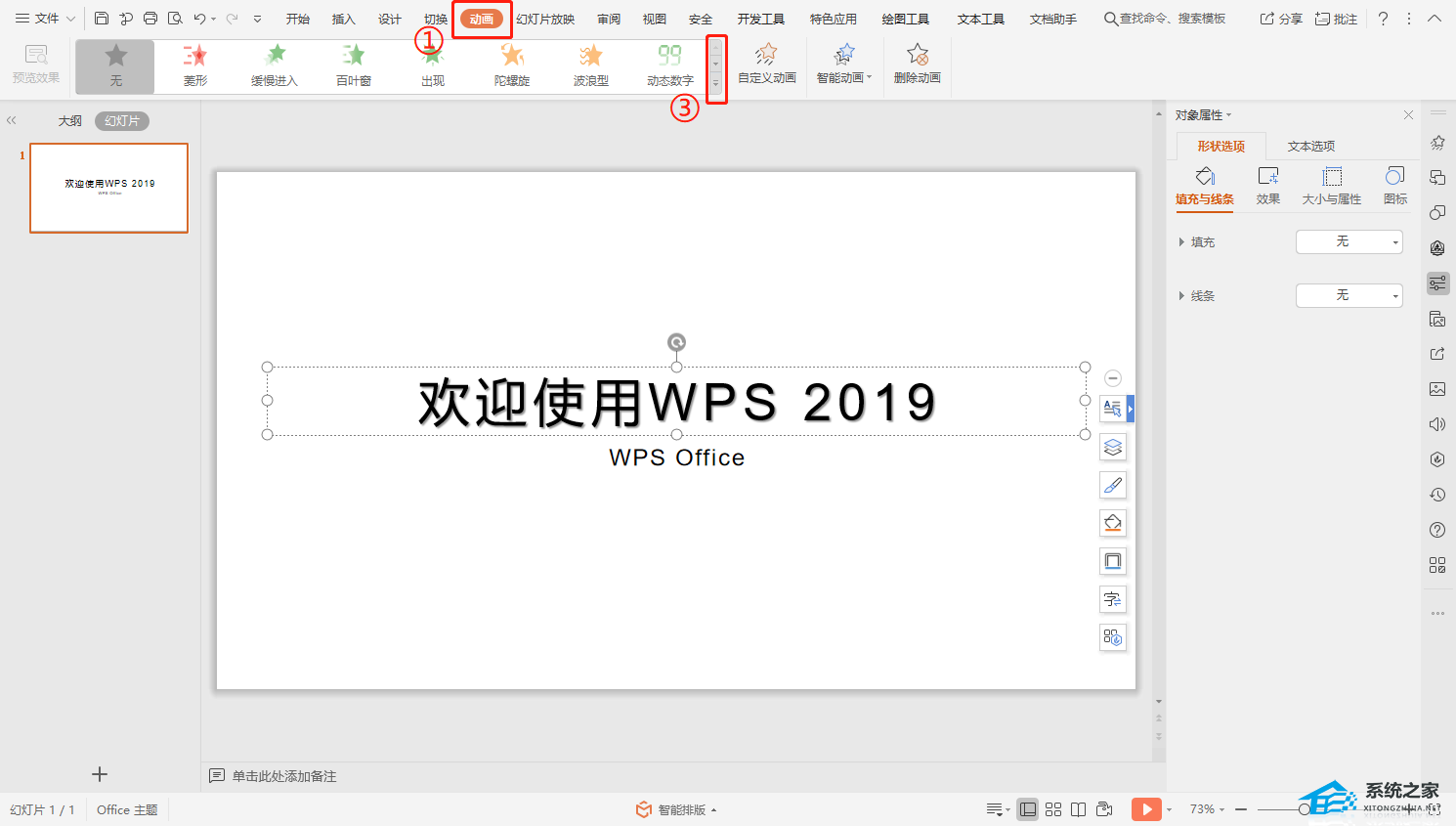Switch to the 幻灯片 thumbnails view
The width and height of the screenshot is (1456, 826).
pyautogui.click(x=122, y=120)
